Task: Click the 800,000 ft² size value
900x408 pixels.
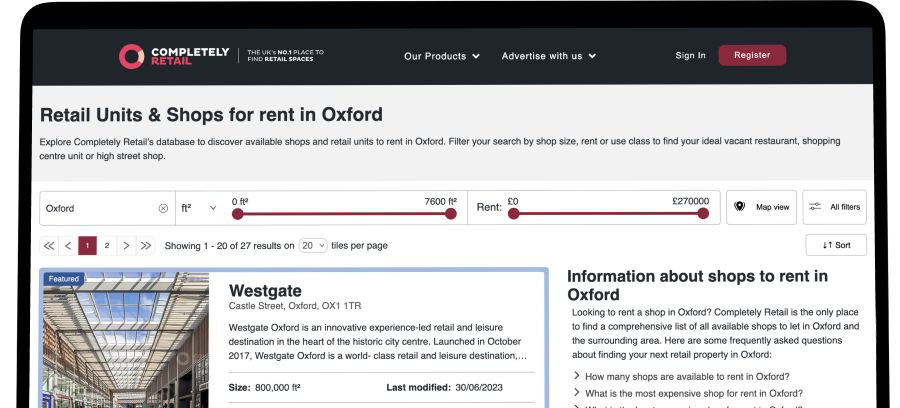Action: [277, 387]
